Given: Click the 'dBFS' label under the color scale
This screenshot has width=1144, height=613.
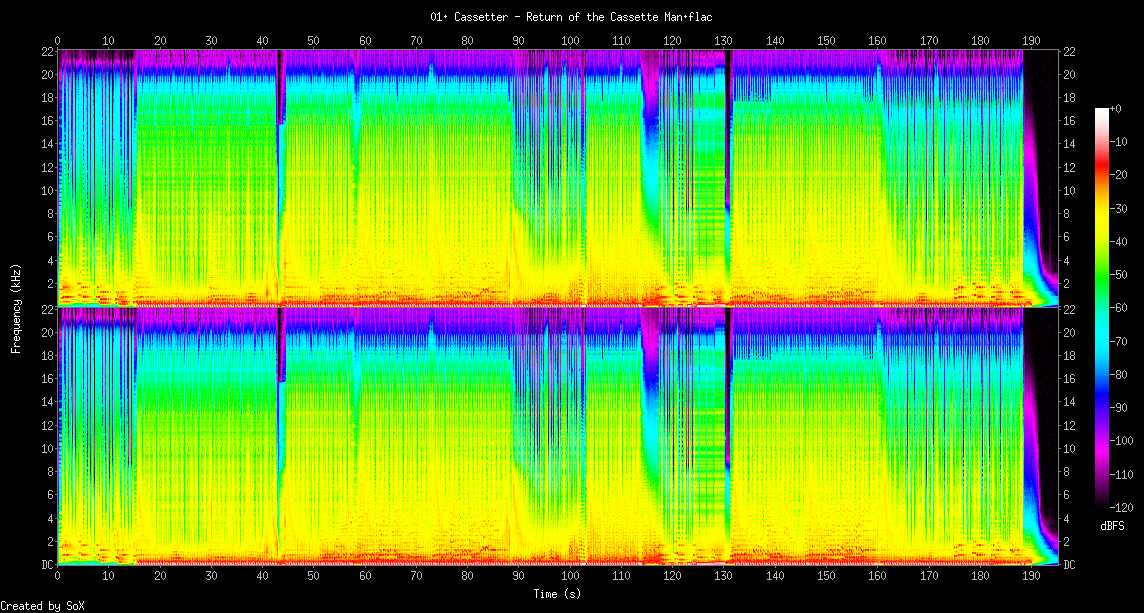Looking at the screenshot, I should pyautogui.click(x=1113, y=525).
